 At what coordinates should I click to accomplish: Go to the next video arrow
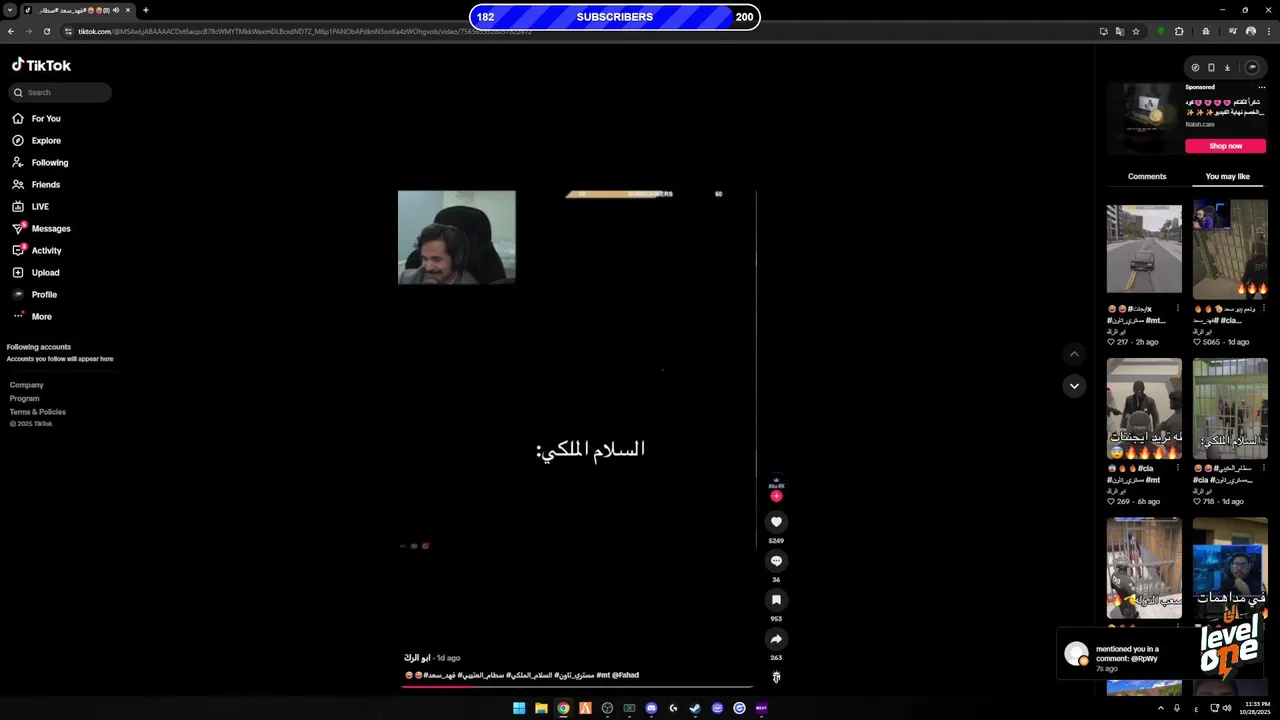point(1074,386)
